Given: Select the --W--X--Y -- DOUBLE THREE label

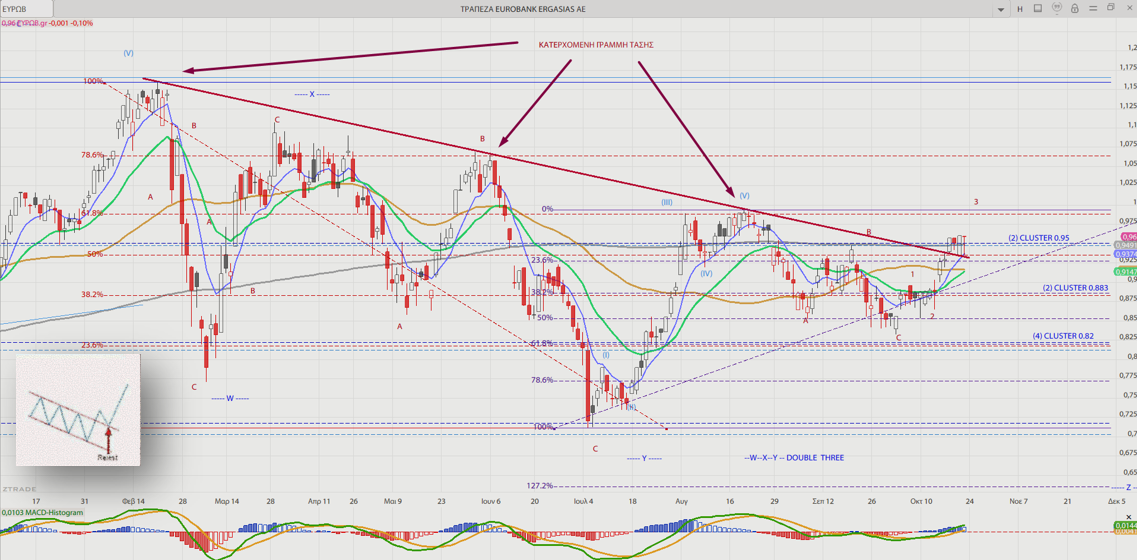Looking at the screenshot, I should click(794, 458).
